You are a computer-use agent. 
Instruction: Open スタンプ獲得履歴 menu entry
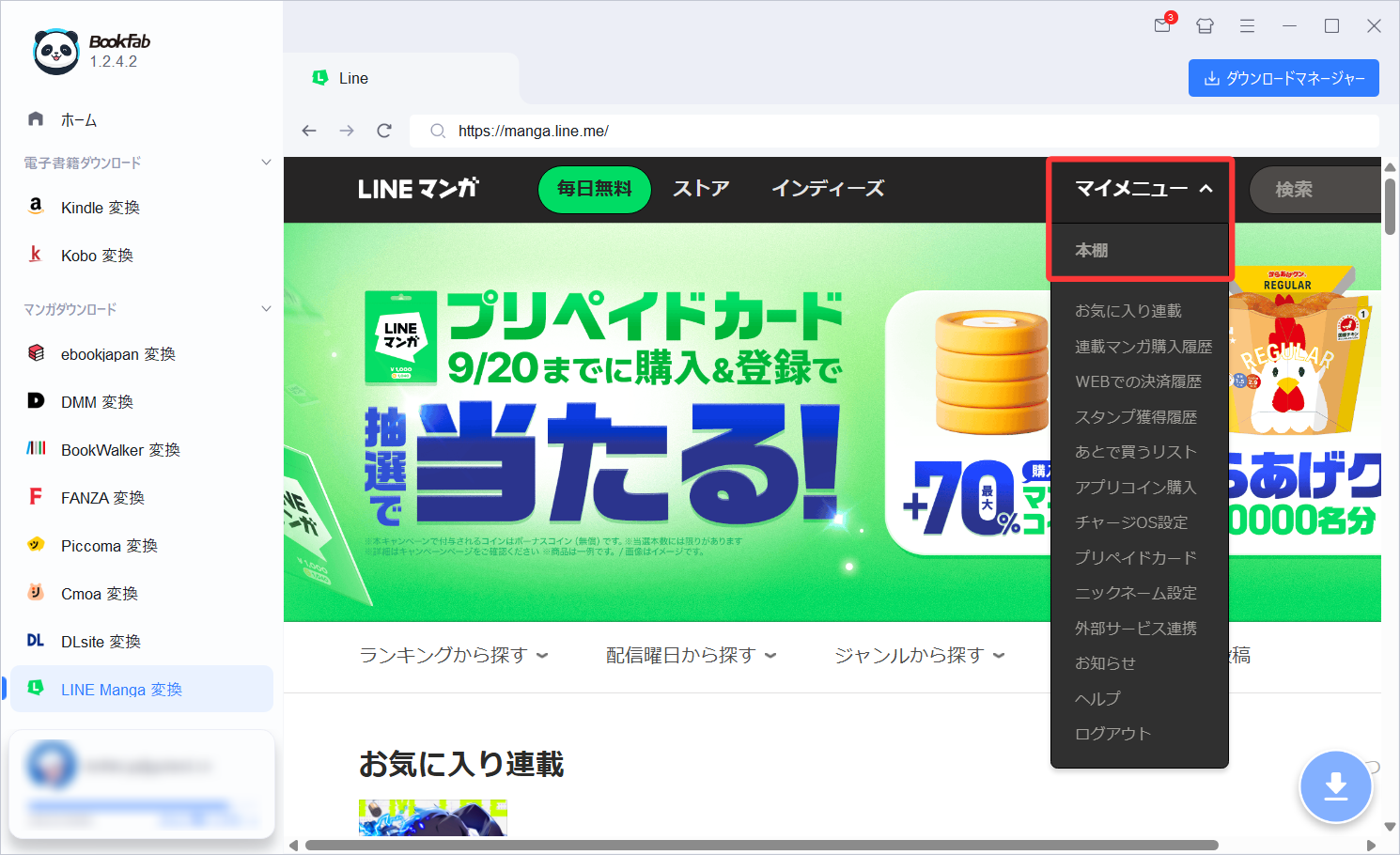[x=1136, y=417]
